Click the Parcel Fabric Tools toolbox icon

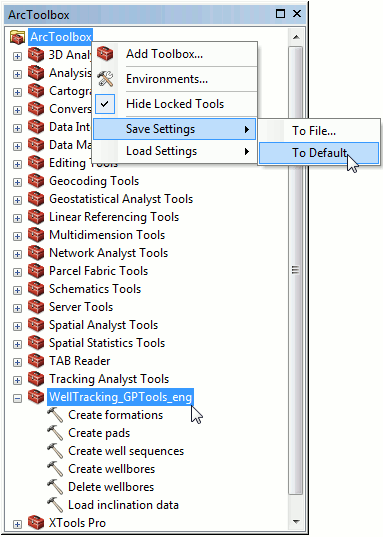pyautogui.click(x=36, y=271)
